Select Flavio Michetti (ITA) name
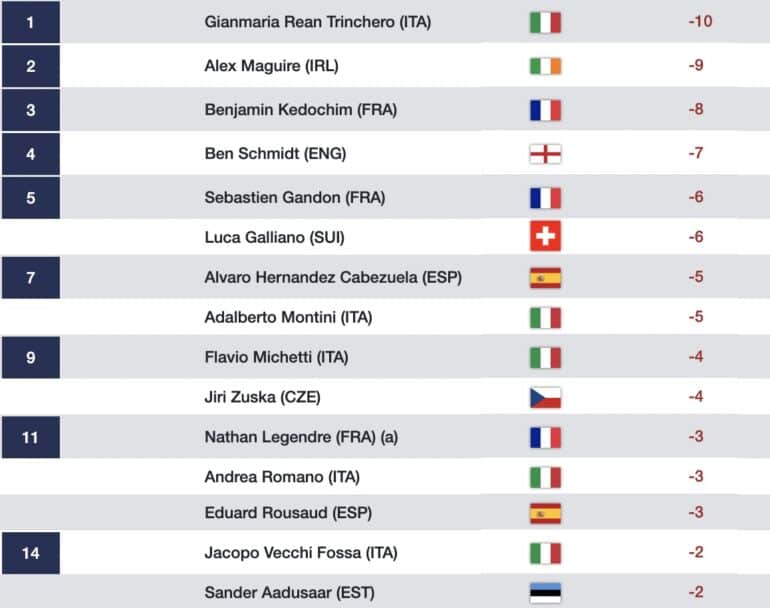770x608 pixels. [276, 357]
